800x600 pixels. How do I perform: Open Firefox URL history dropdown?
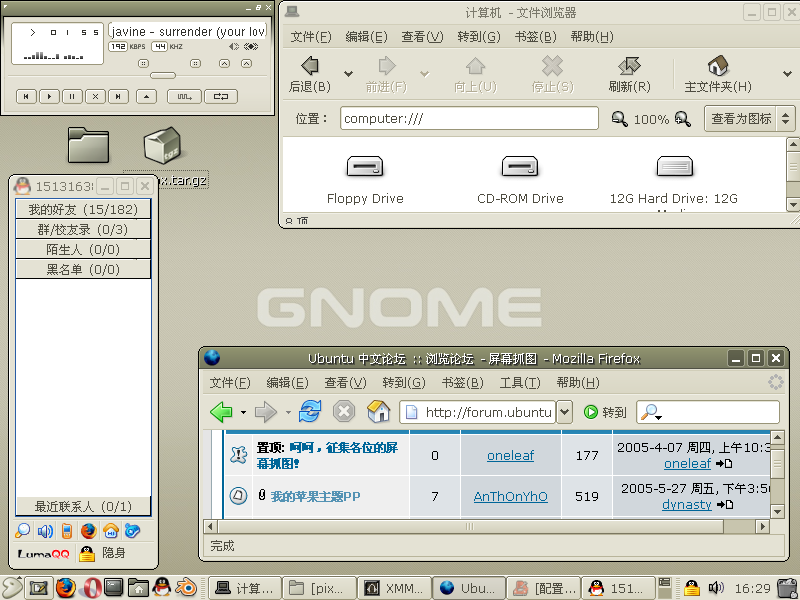click(x=564, y=412)
